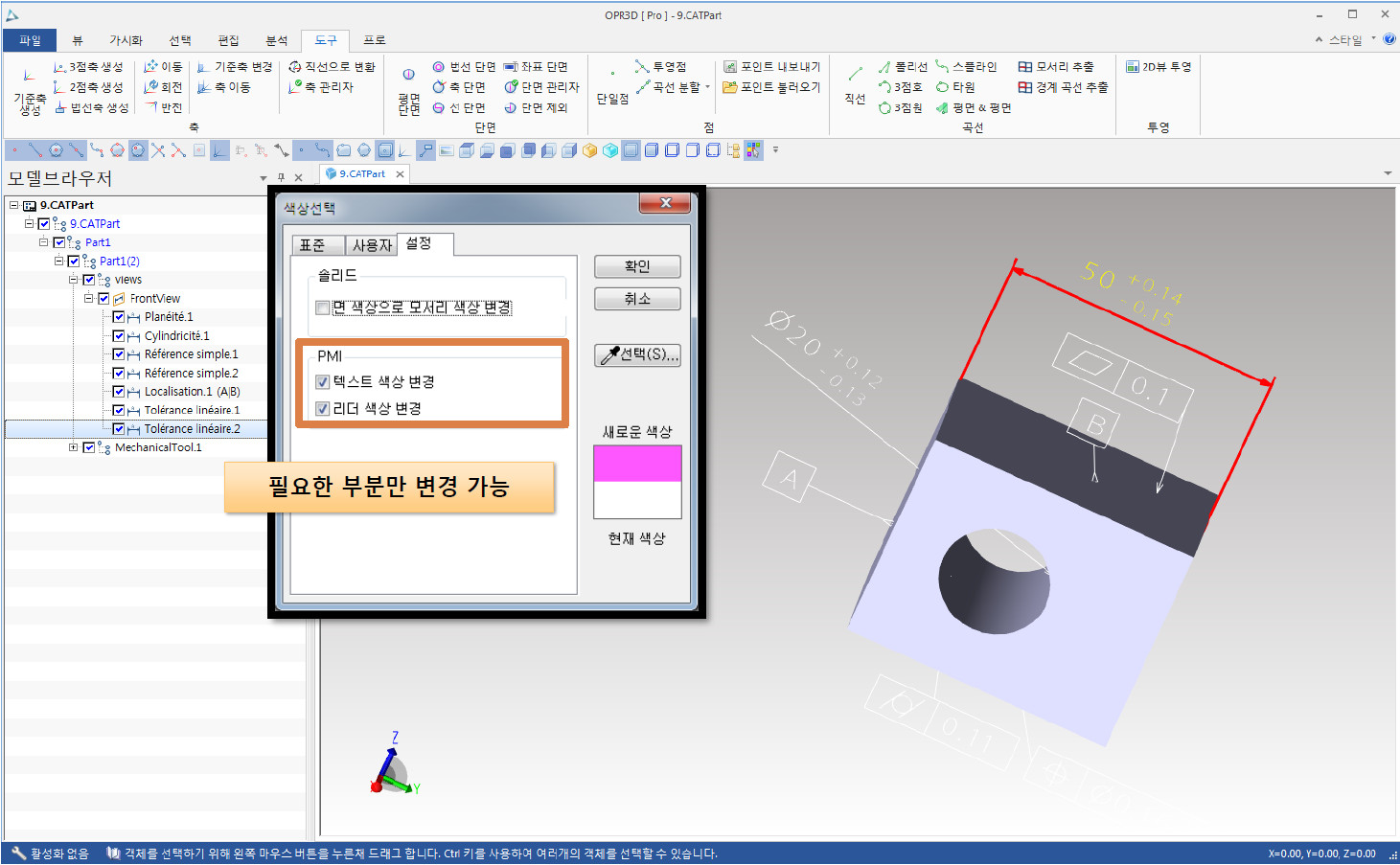This screenshot has width=1400, height=865.
Task: Click the 포인트 내보내기 icon
Action: pyautogui.click(x=730, y=67)
